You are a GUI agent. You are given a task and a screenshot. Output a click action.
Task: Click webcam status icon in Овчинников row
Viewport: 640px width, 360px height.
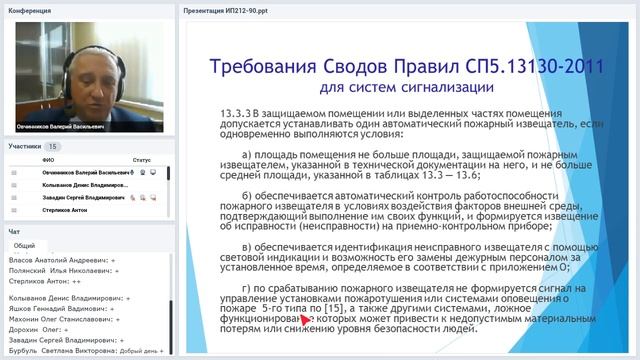tap(142, 173)
